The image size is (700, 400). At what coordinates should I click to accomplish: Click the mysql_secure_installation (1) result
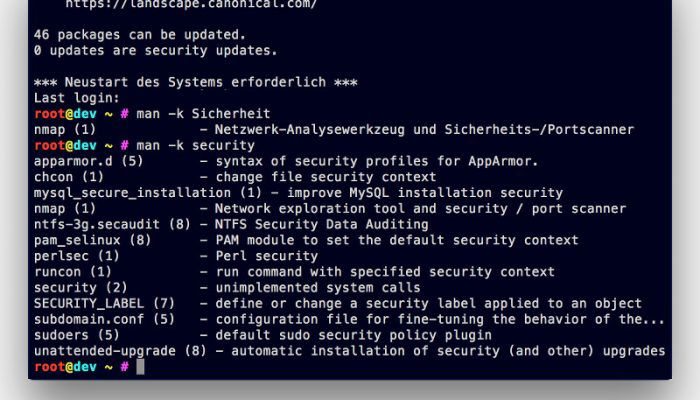(298, 193)
